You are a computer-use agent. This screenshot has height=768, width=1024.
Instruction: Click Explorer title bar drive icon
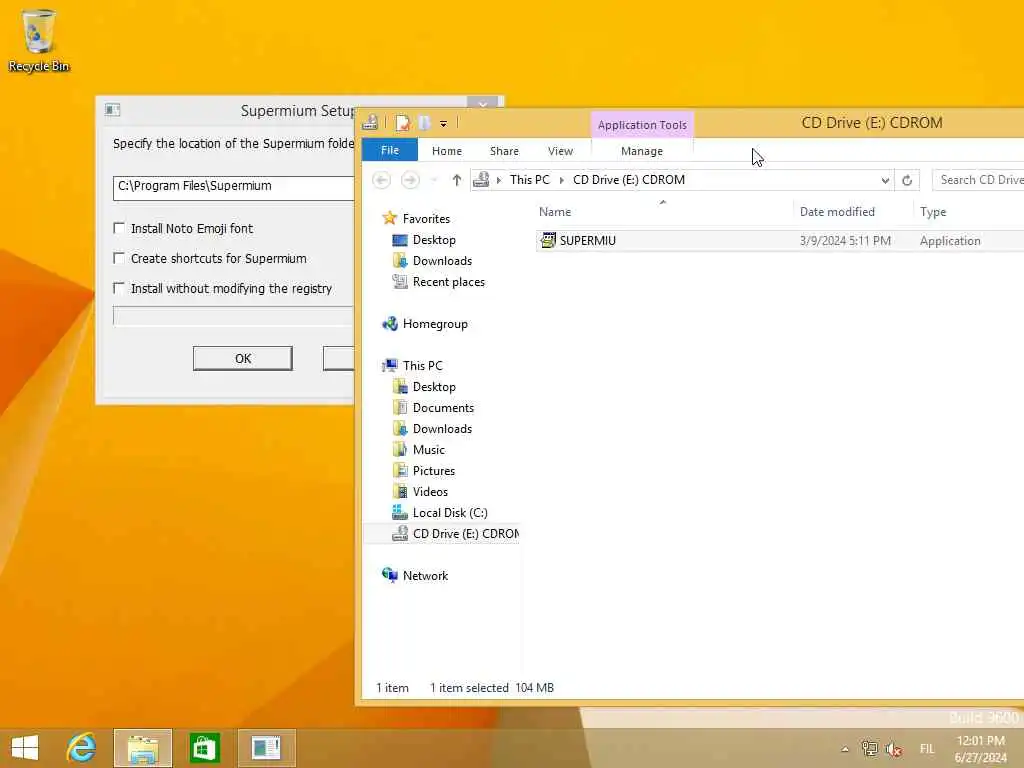(x=370, y=122)
